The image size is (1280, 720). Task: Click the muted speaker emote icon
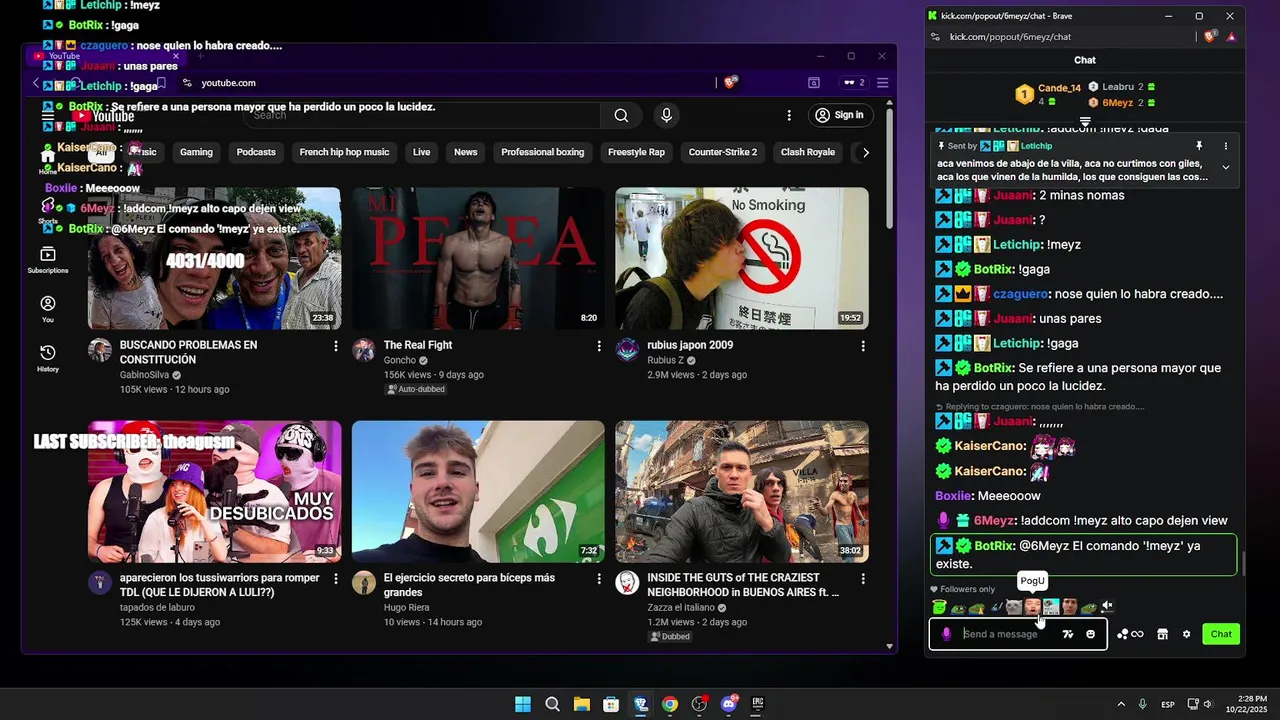click(x=1107, y=607)
